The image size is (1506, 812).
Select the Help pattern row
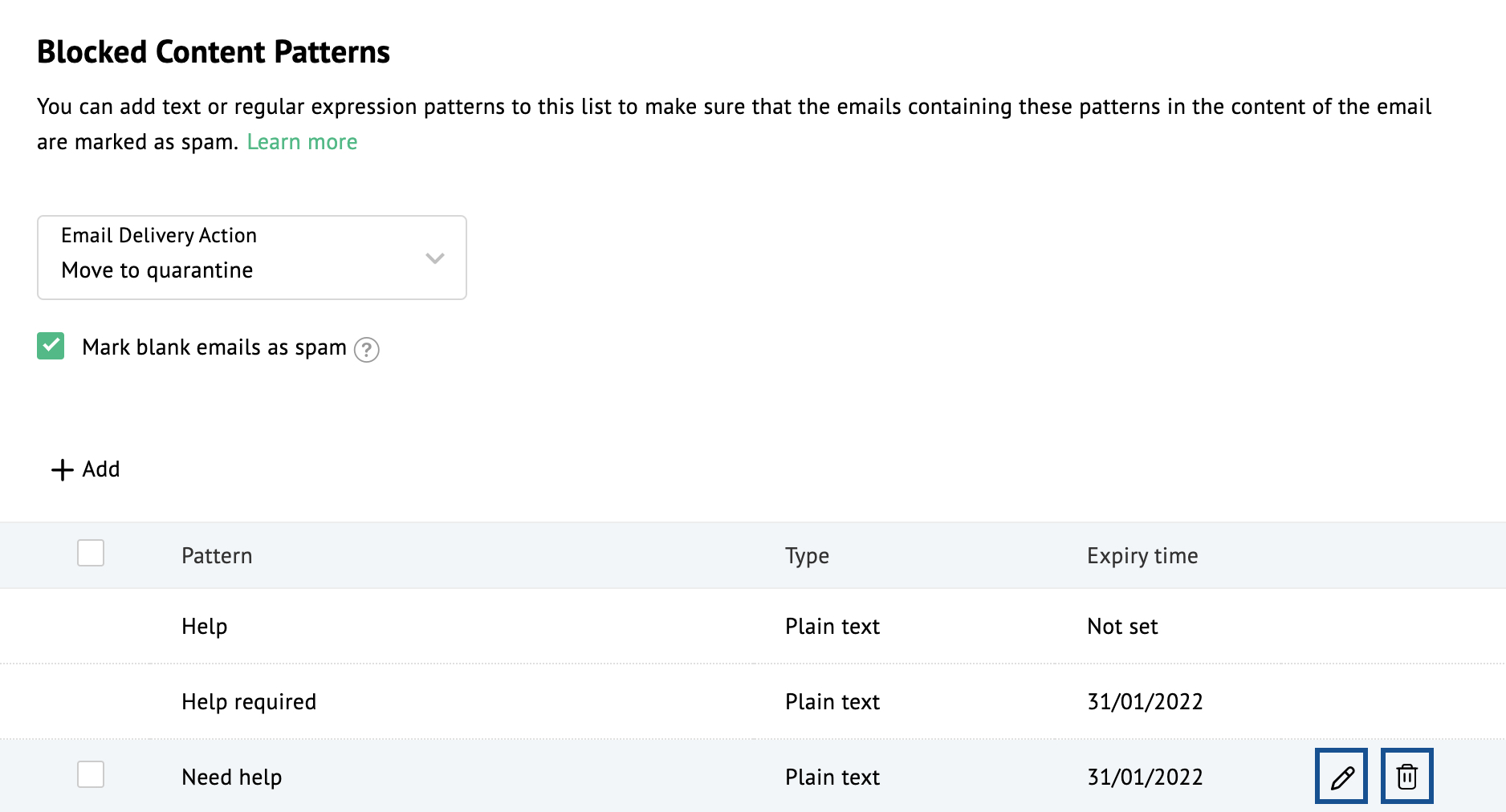coord(204,626)
